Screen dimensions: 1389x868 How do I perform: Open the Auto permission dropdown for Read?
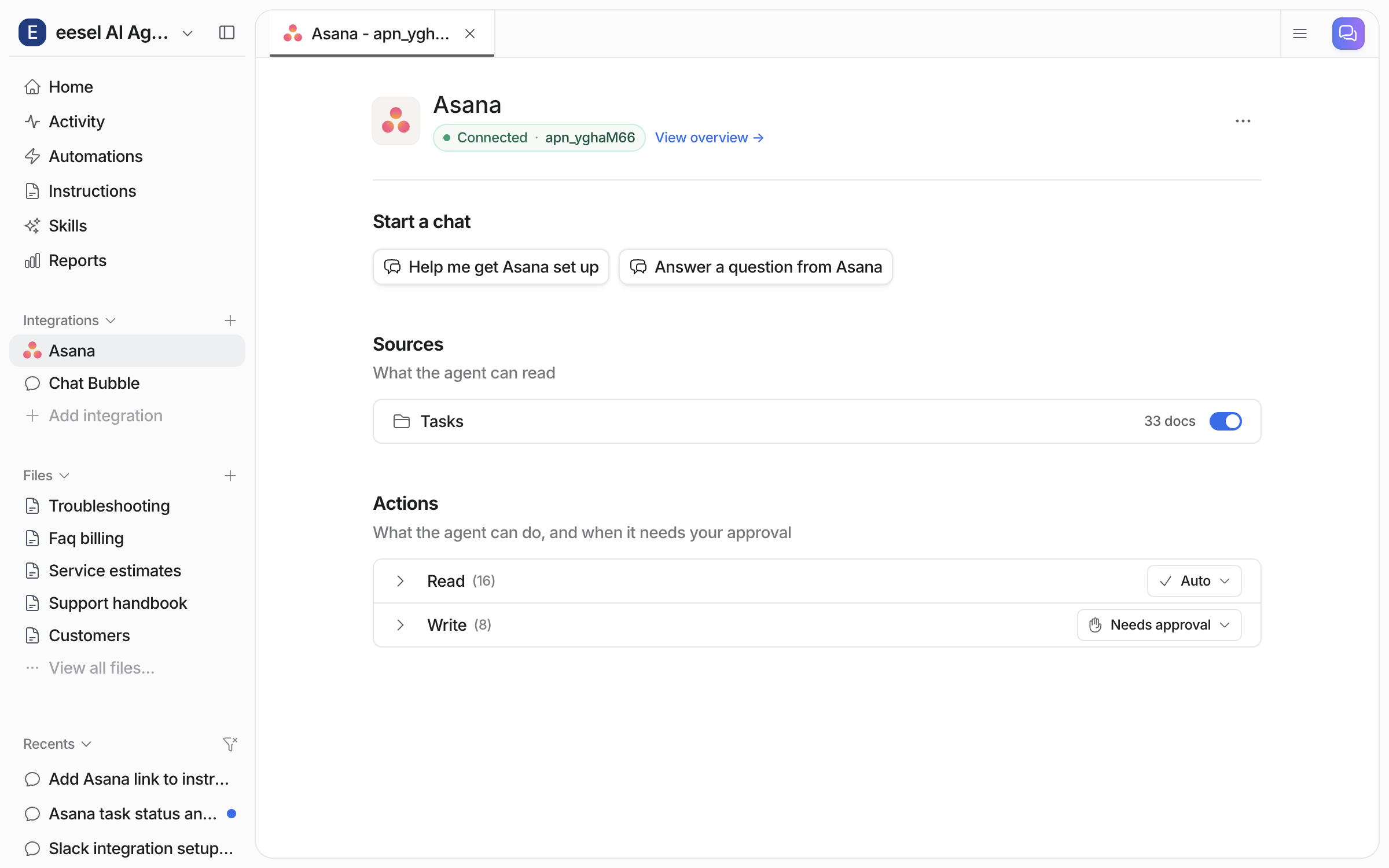click(x=1194, y=581)
